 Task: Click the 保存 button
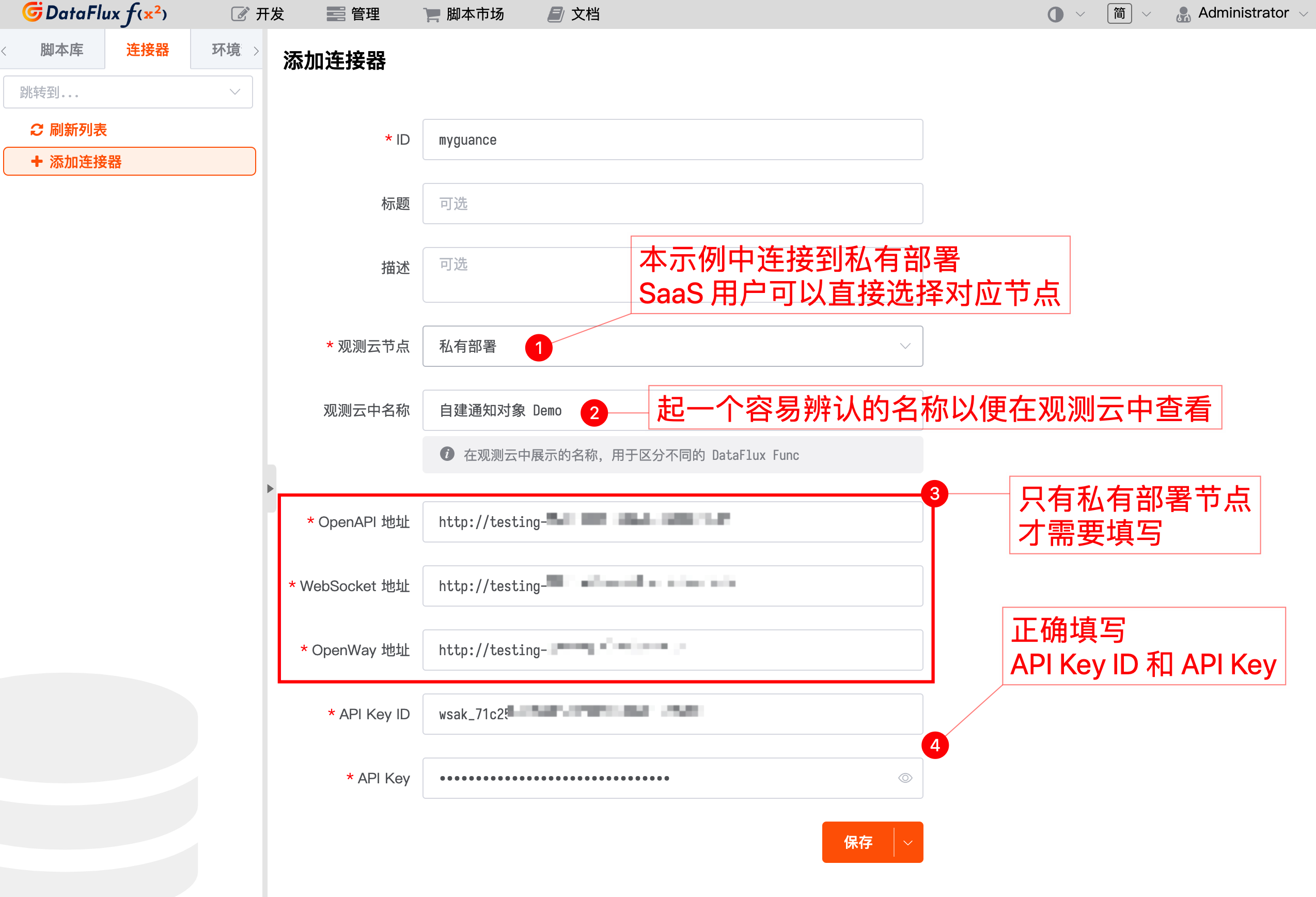[x=858, y=842]
